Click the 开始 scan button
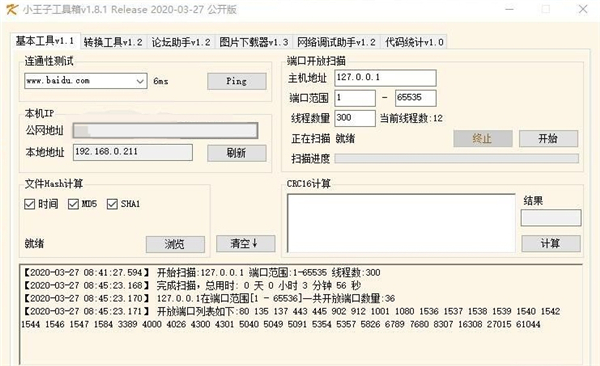Viewport: 600px width, 366px height. click(548, 139)
